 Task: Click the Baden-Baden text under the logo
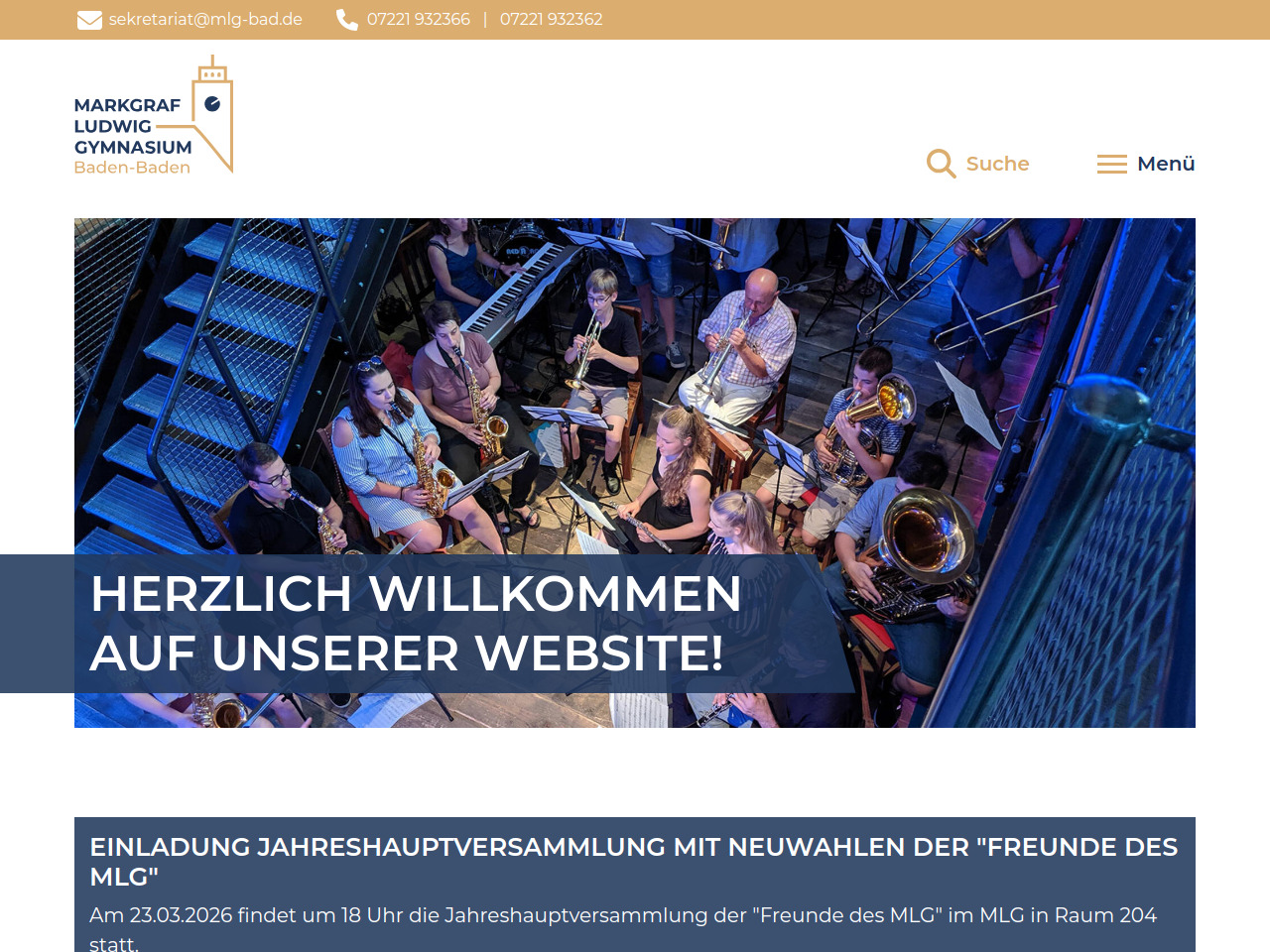pyautogui.click(x=132, y=168)
